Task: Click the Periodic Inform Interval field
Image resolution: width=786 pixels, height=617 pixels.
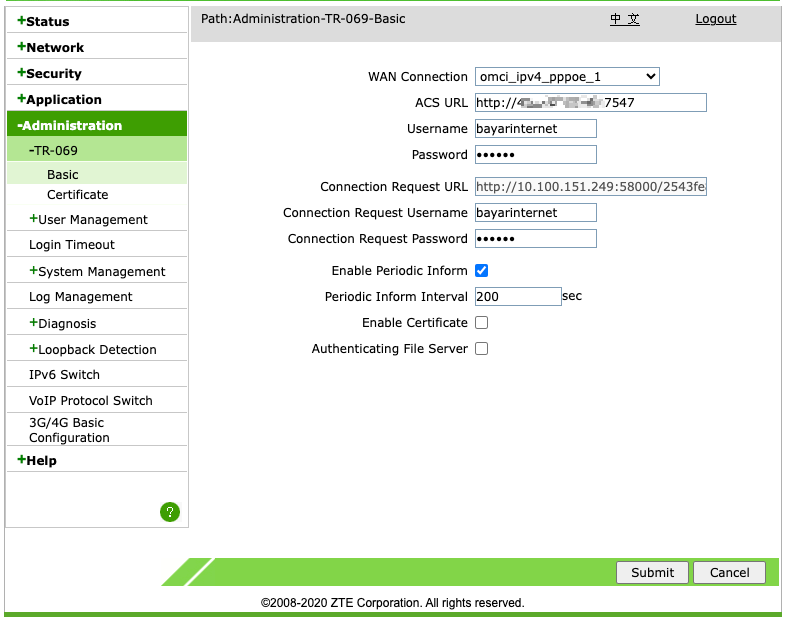Action: tap(517, 297)
